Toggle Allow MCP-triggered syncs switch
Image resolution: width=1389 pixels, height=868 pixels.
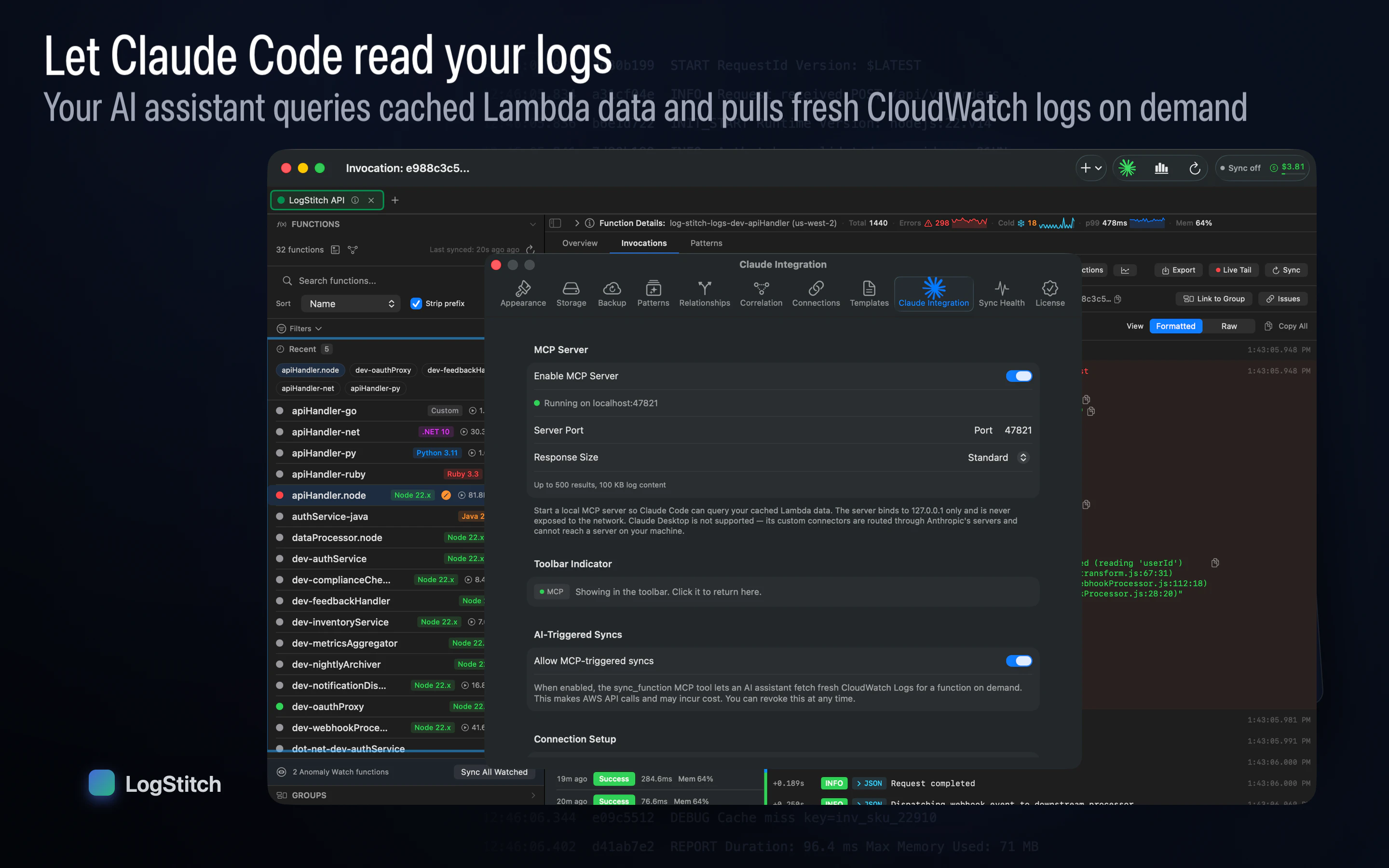[1019, 661]
